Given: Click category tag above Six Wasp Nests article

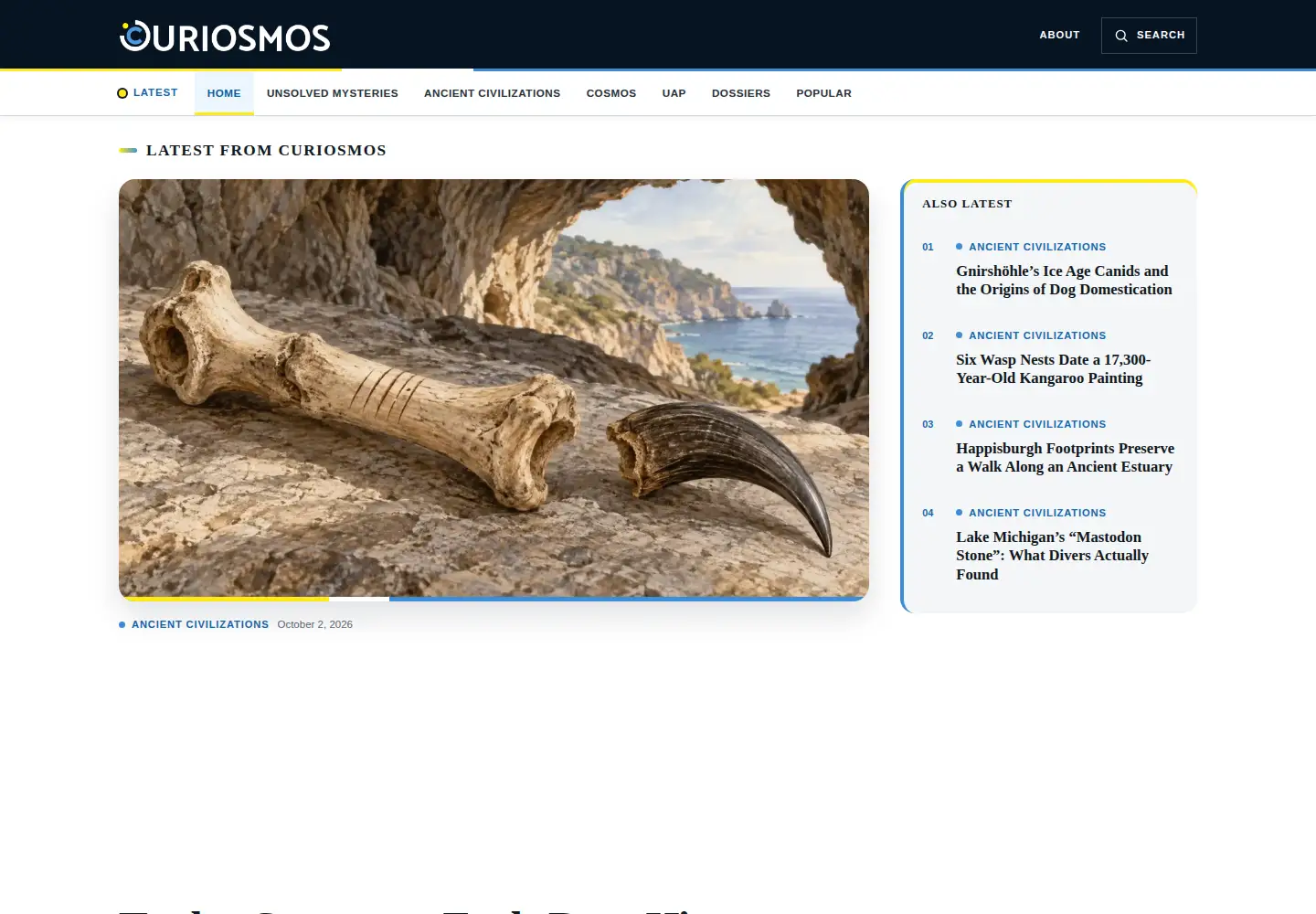Looking at the screenshot, I should point(1037,335).
